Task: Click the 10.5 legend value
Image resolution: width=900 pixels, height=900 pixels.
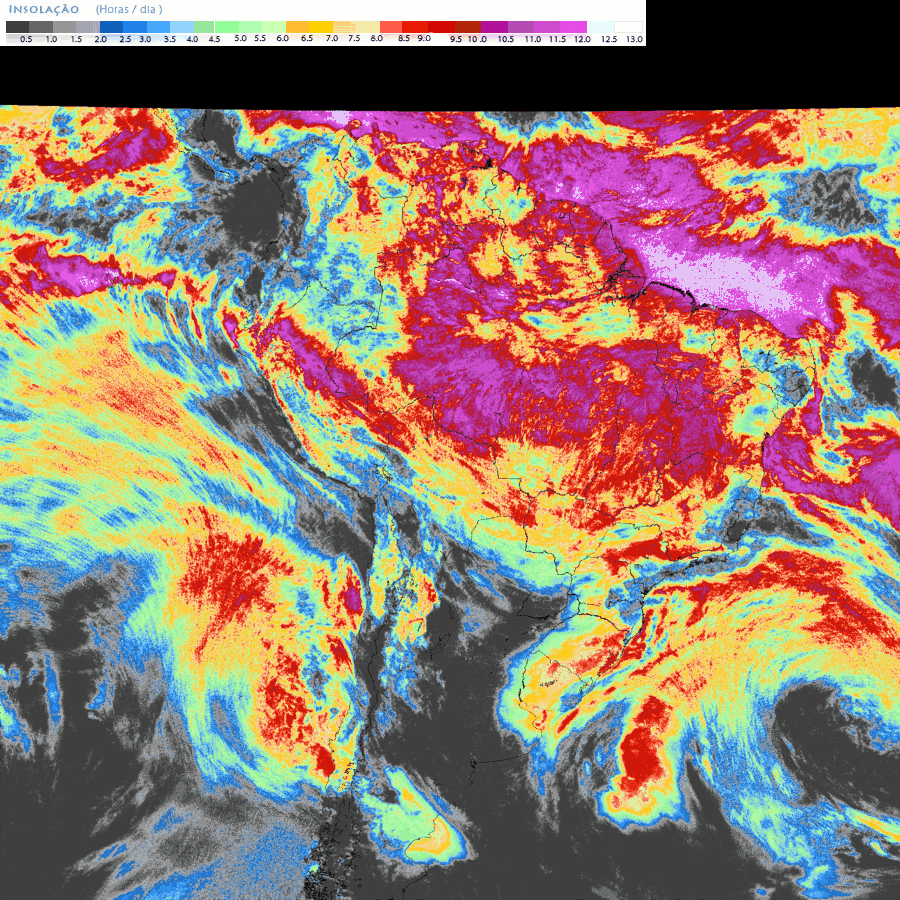Action: [x=506, y=39]
